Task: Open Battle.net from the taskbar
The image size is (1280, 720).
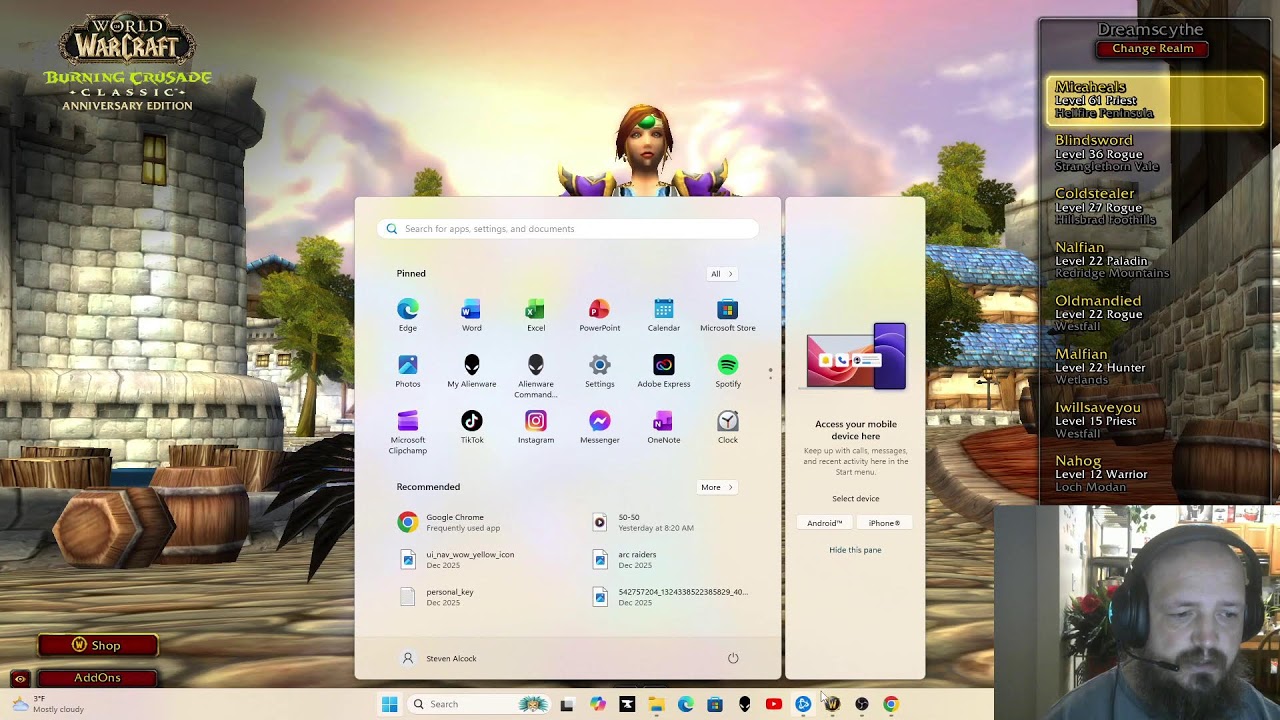Action: 803,704
